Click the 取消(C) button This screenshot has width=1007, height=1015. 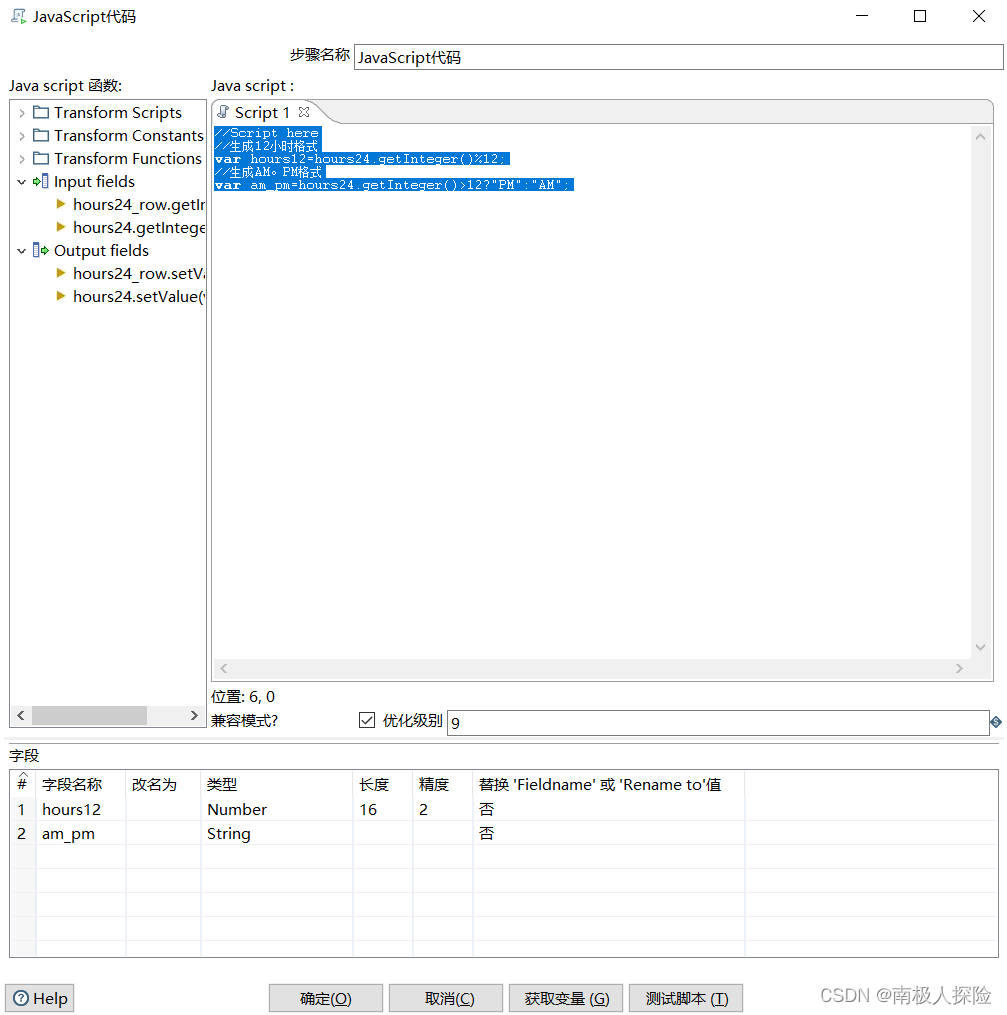446,999
